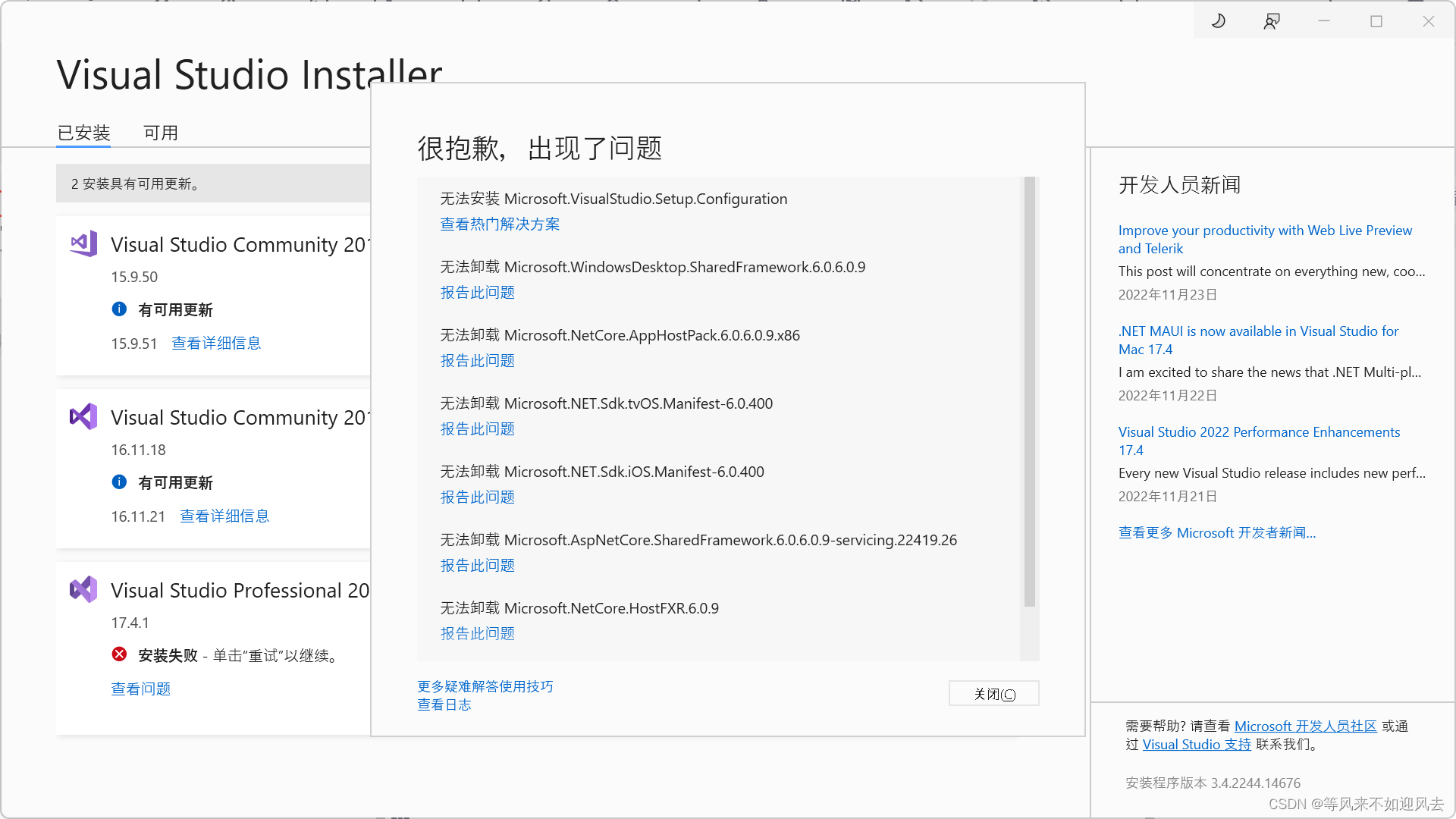
Task: Click date 2022年11月22日
Action: [x=1168, y=396]
